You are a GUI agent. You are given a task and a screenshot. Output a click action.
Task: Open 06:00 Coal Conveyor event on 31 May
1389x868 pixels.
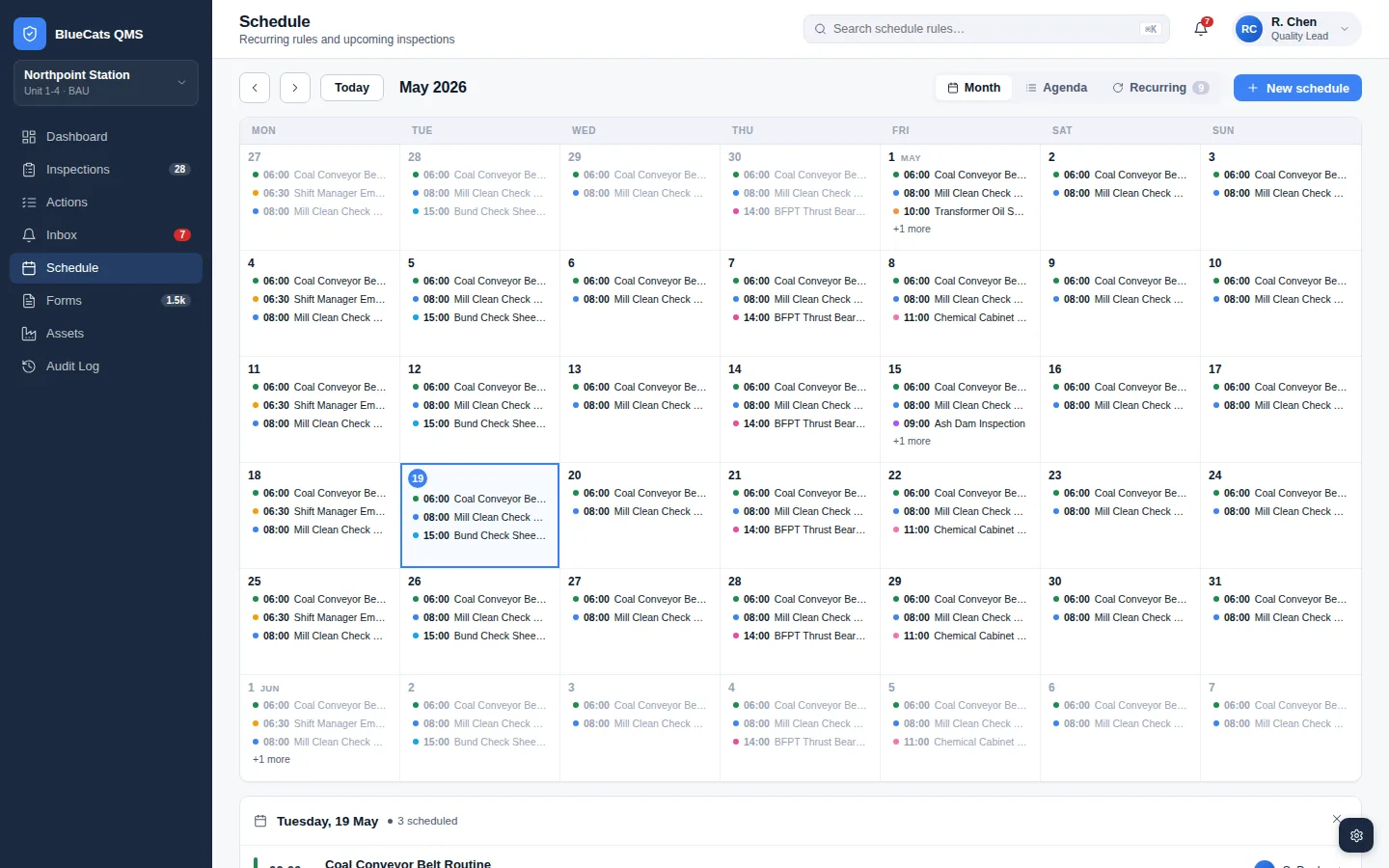tap(1280, 599)
